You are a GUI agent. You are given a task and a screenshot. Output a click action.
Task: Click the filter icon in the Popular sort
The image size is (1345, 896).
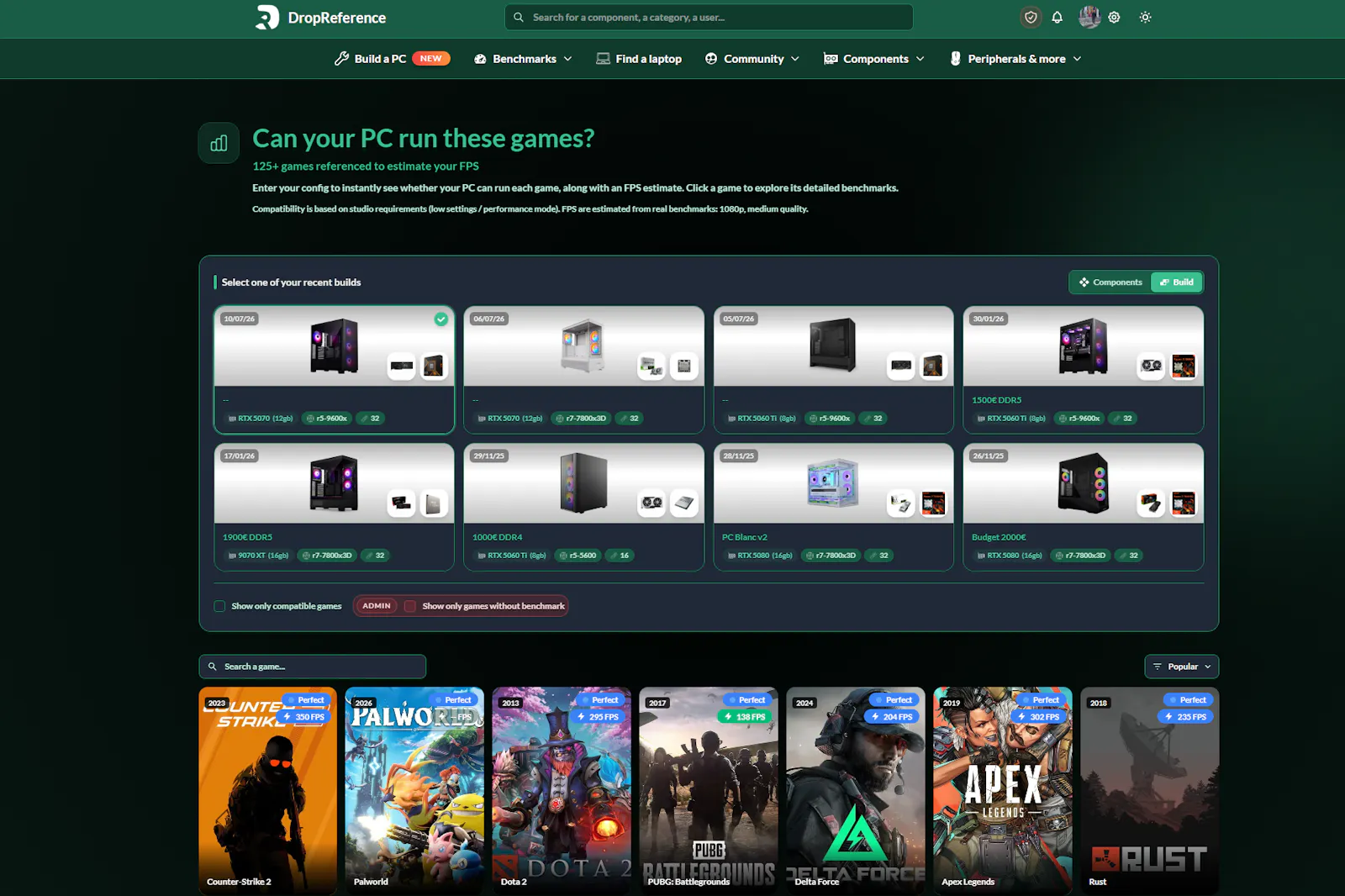click(x=1158, y=667)
